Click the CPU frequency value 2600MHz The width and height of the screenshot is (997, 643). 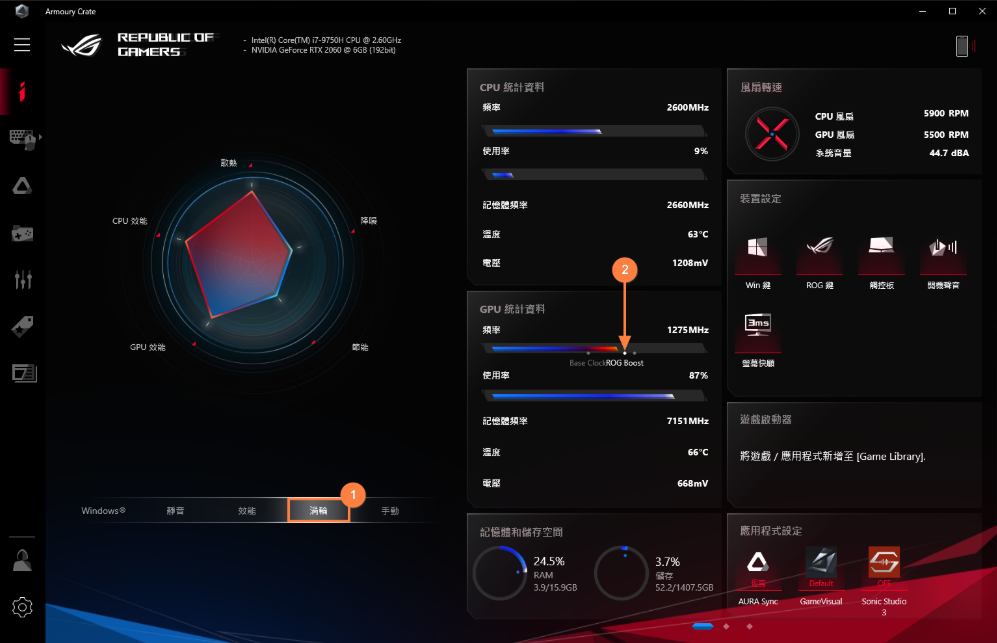pos(687,107)
